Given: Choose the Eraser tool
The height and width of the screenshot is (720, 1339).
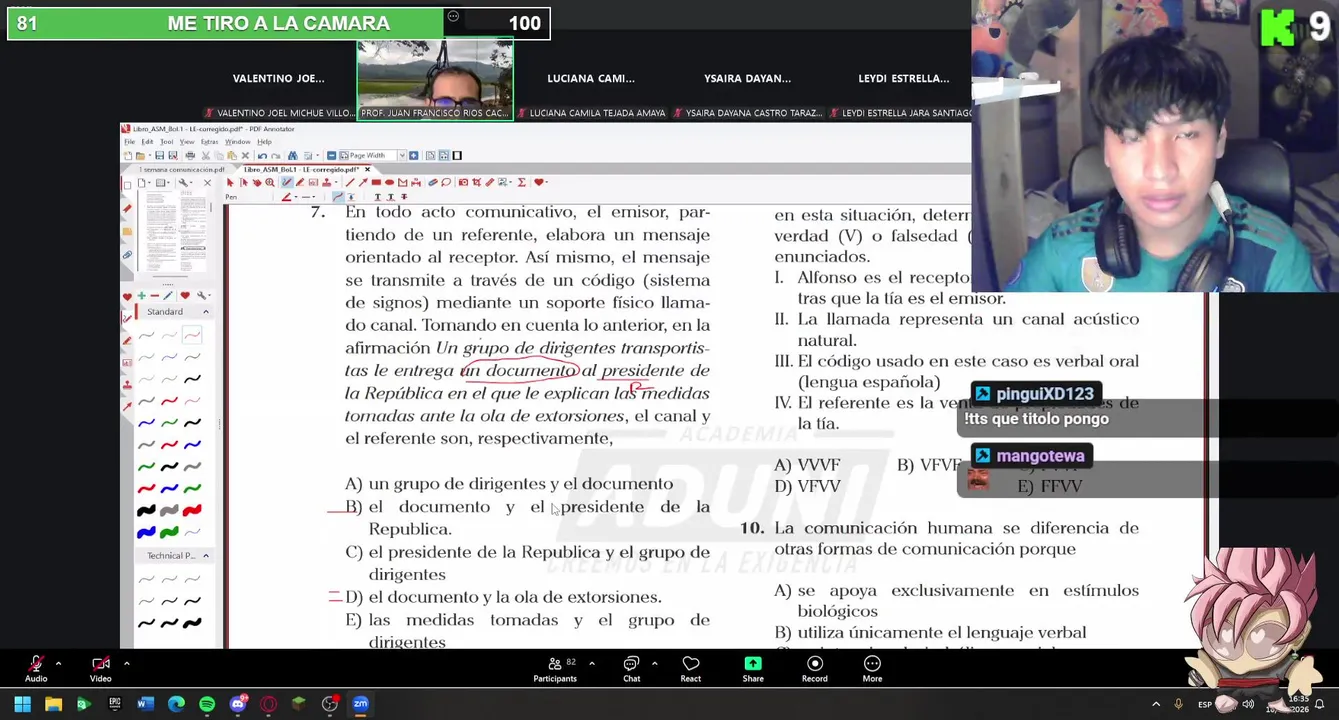Looking at the screenshot, I should coord(433,182).
